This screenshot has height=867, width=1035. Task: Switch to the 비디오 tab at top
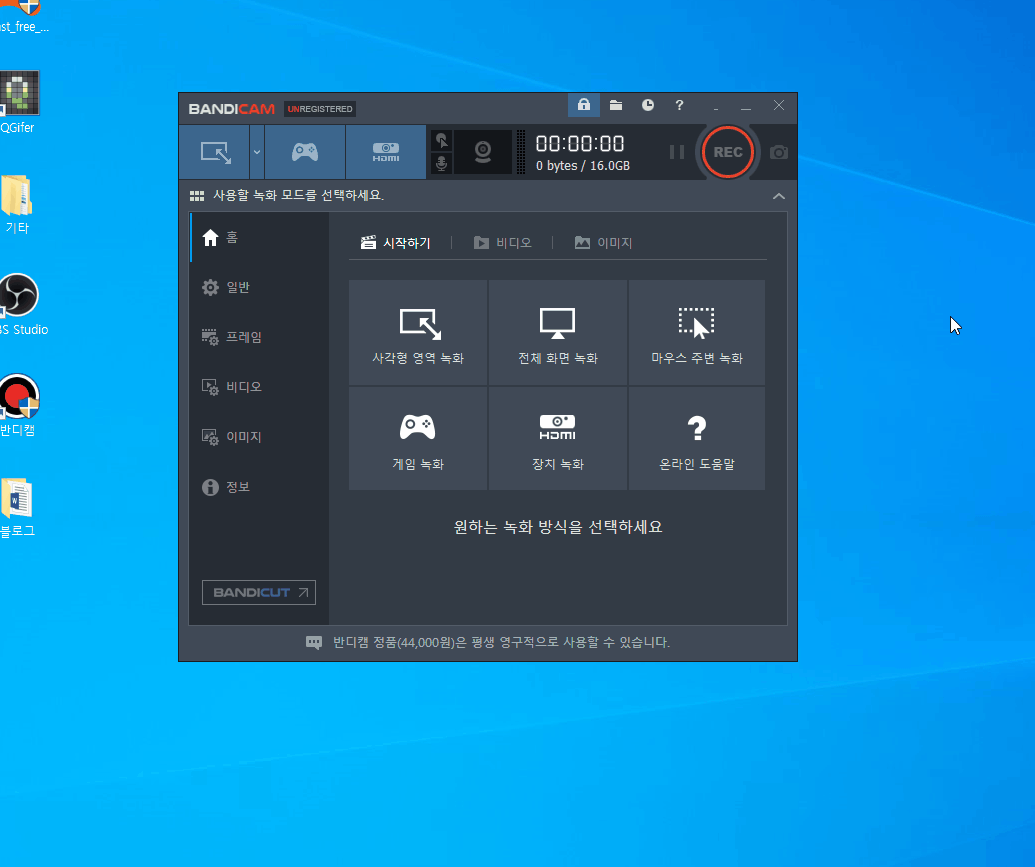502,243
